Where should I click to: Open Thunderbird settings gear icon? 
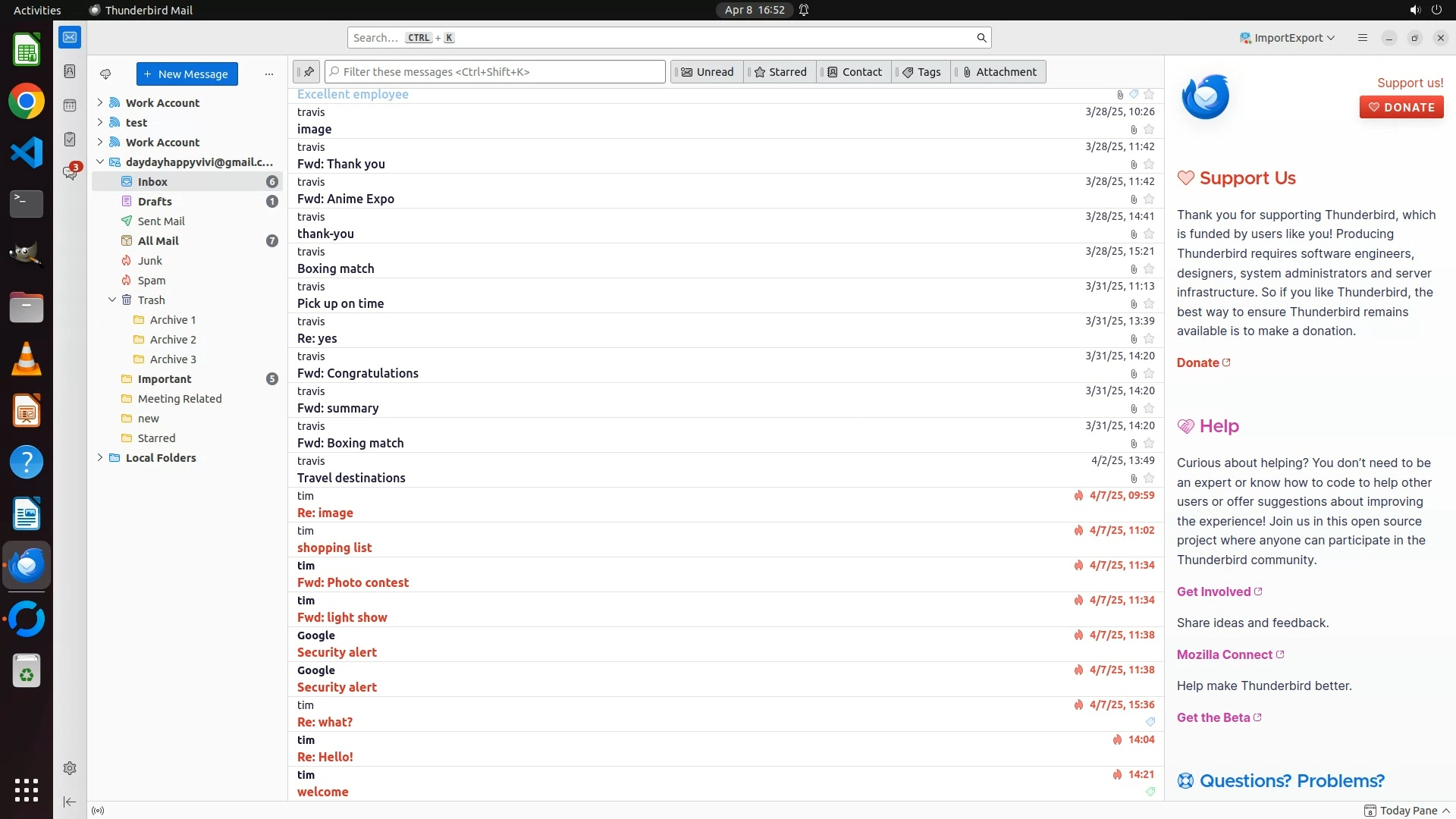pos(70,768)
